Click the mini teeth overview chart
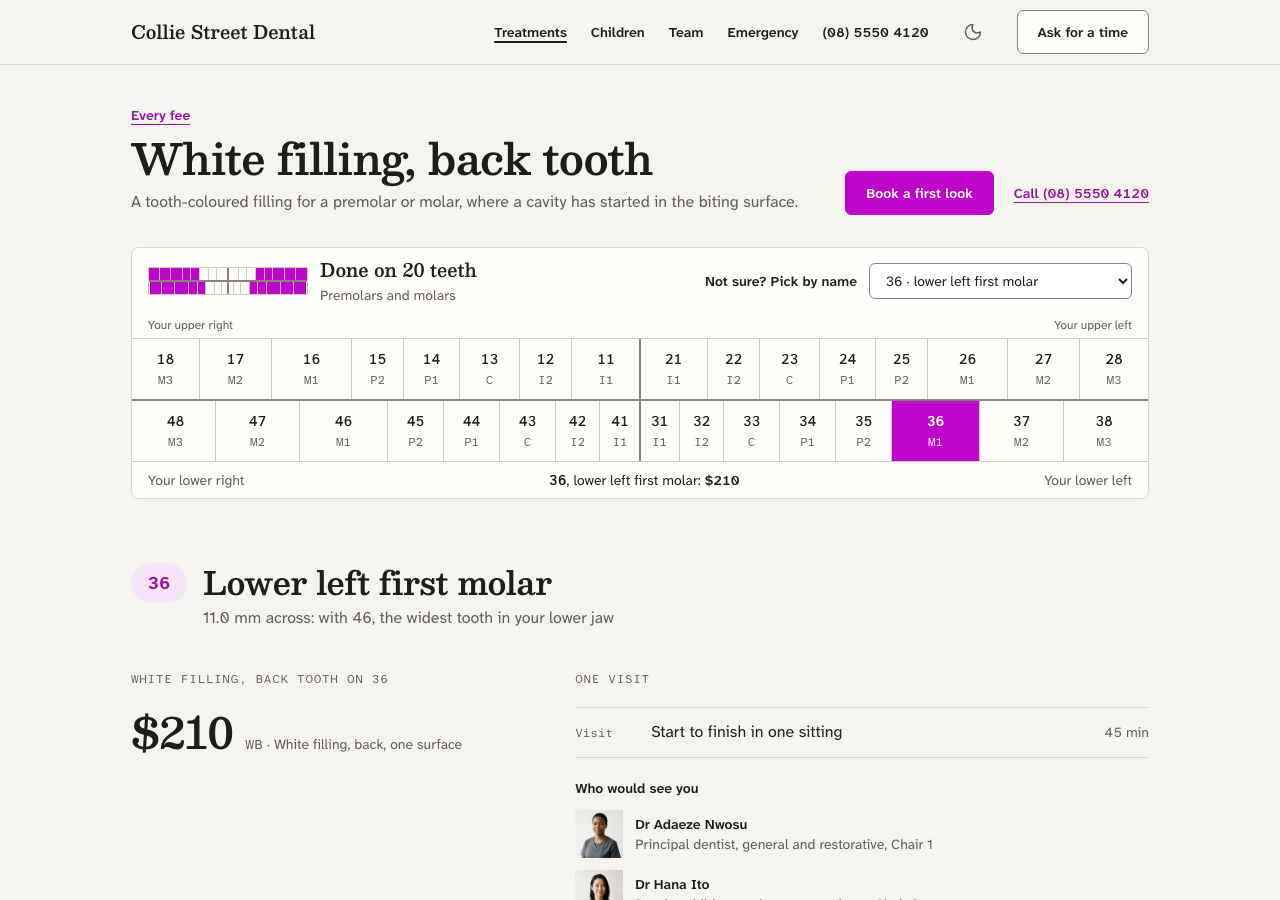Viewport: 1280px width, 900px height. click(x=228, y=281)
